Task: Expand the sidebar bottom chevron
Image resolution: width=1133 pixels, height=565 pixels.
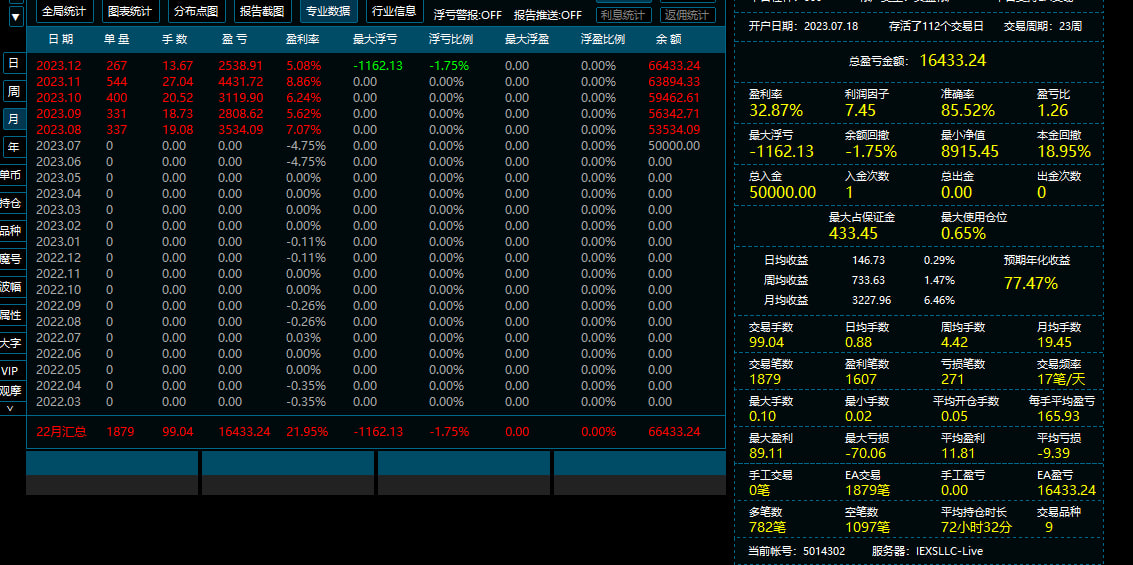Action: (10, 408)
